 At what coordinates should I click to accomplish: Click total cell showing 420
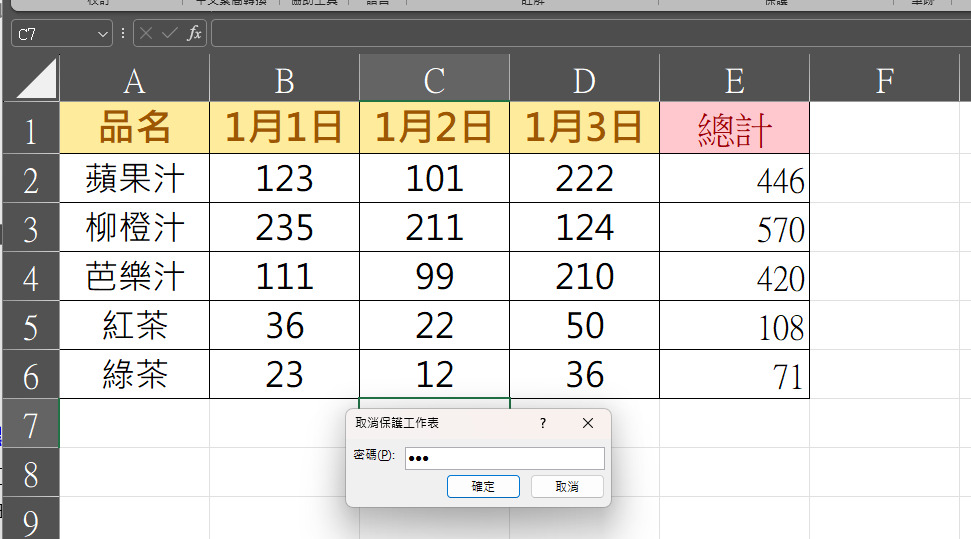click(x=734, y=276)
